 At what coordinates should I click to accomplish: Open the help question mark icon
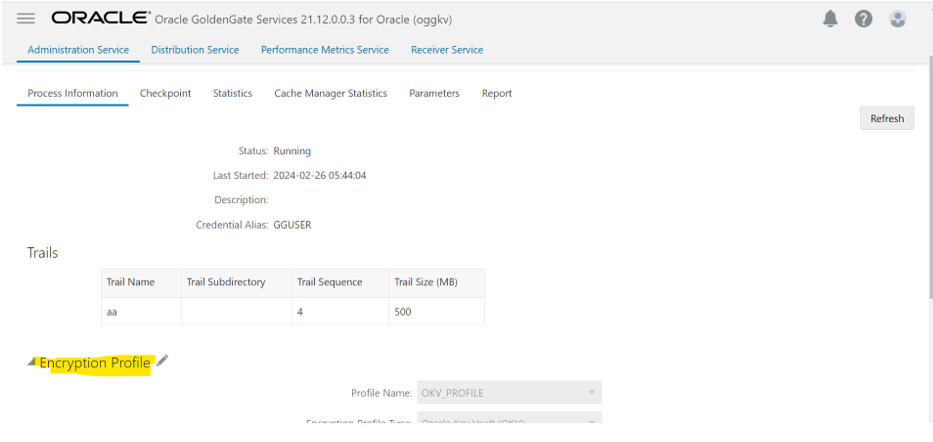pyautogui.click(x=863, y=19)
